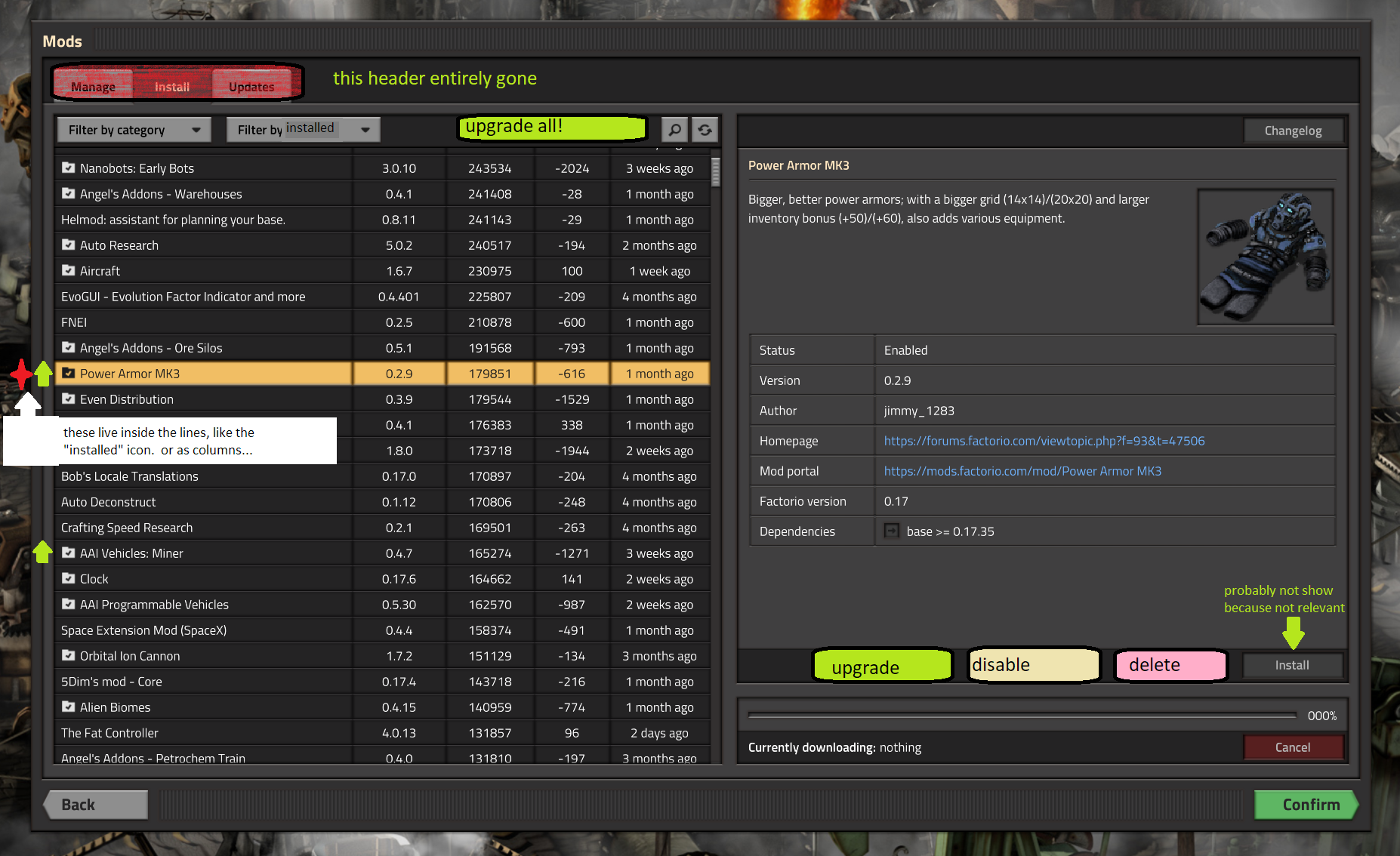Image resolution: width=1400 pixels, height=856 pixels.
Task: Open the Filter by category dropdown
Action: [134, 130]
